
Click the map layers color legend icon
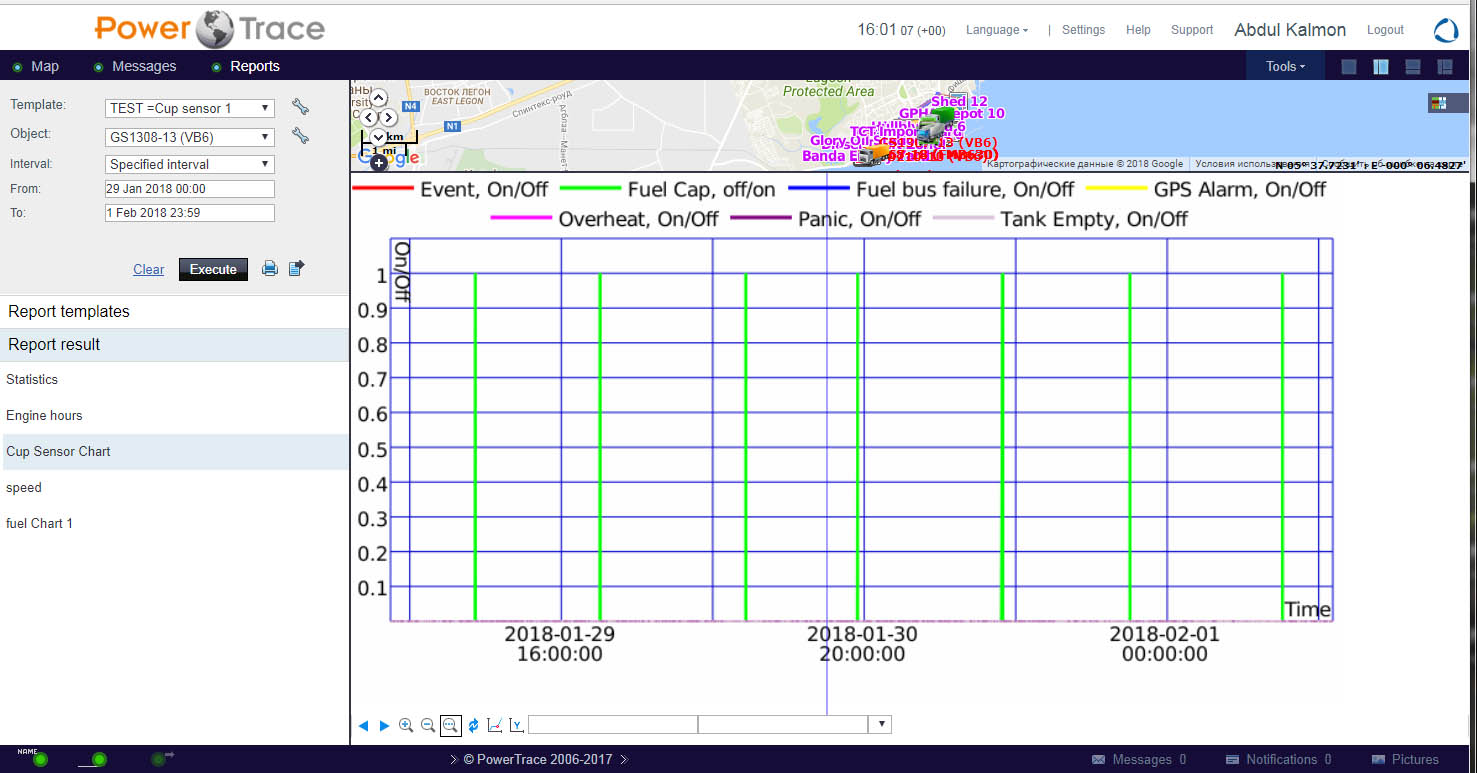click(1439, 102)
